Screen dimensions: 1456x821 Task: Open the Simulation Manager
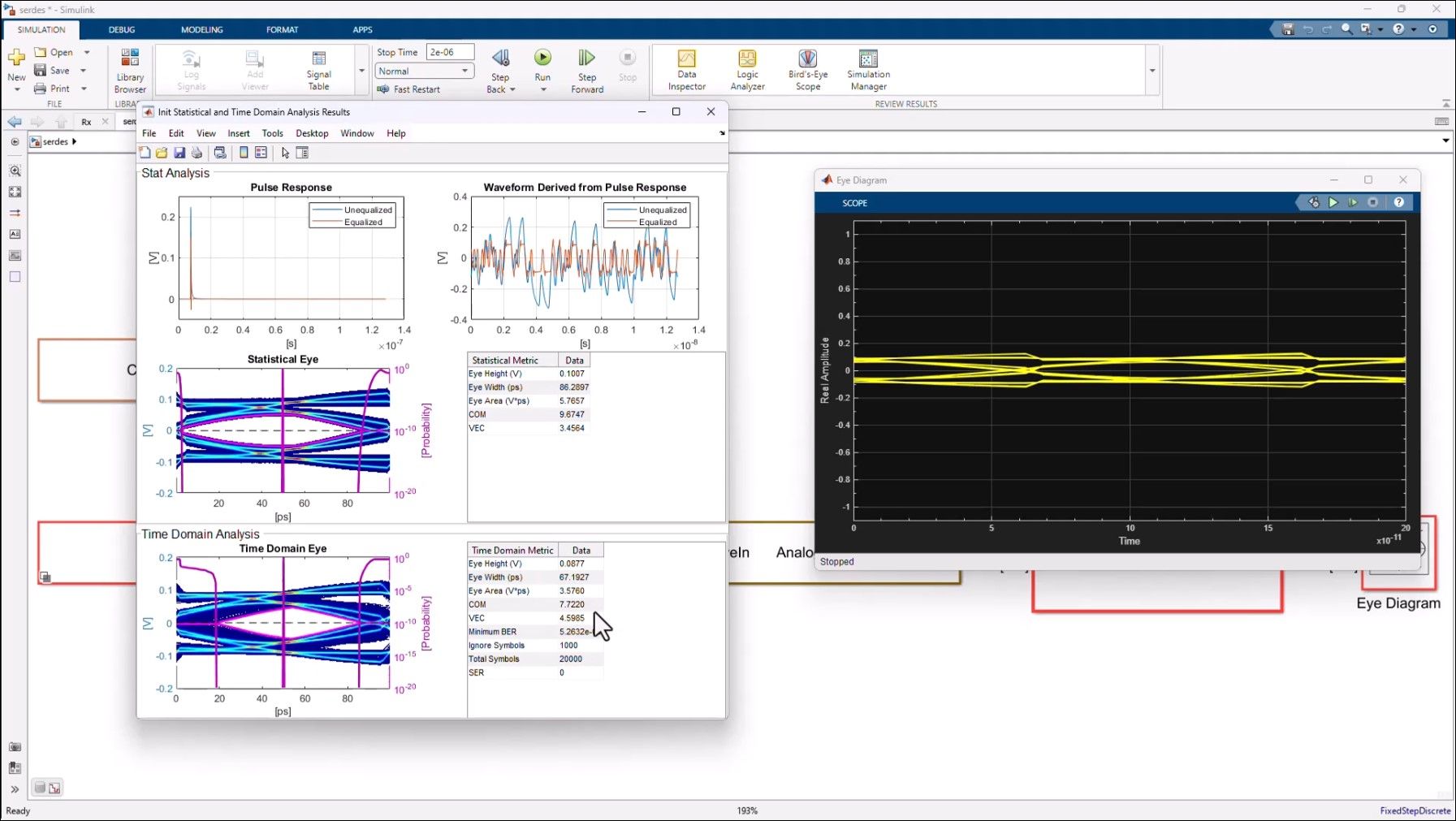click(867, 69)
